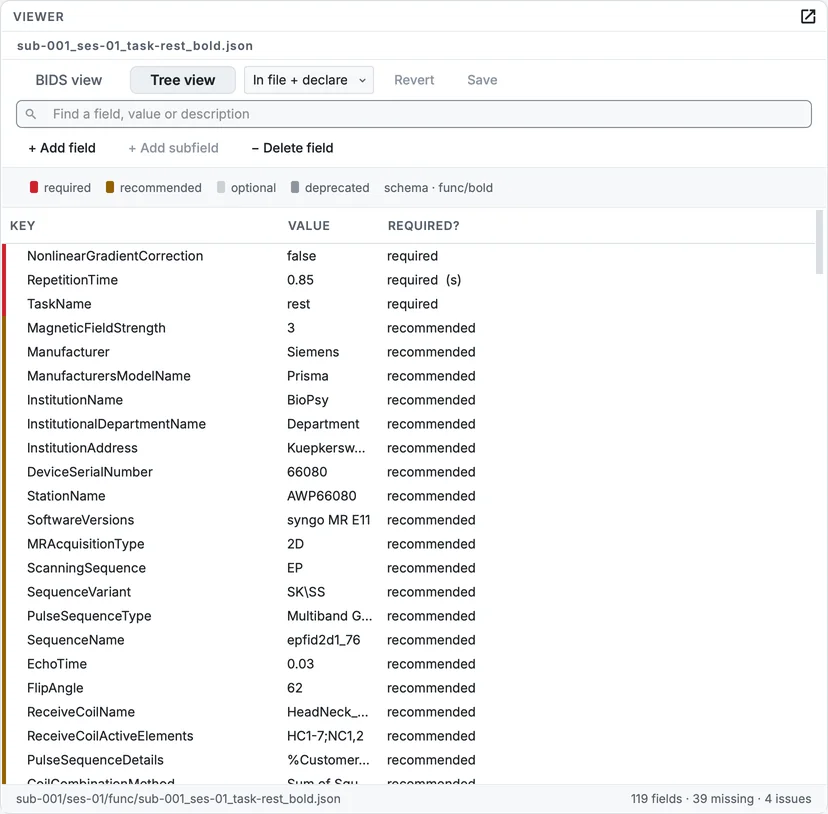The width and height of the screenshot is (828, 814).
Task: Click the deprecated legend swatch
Action: coord(295,188)
